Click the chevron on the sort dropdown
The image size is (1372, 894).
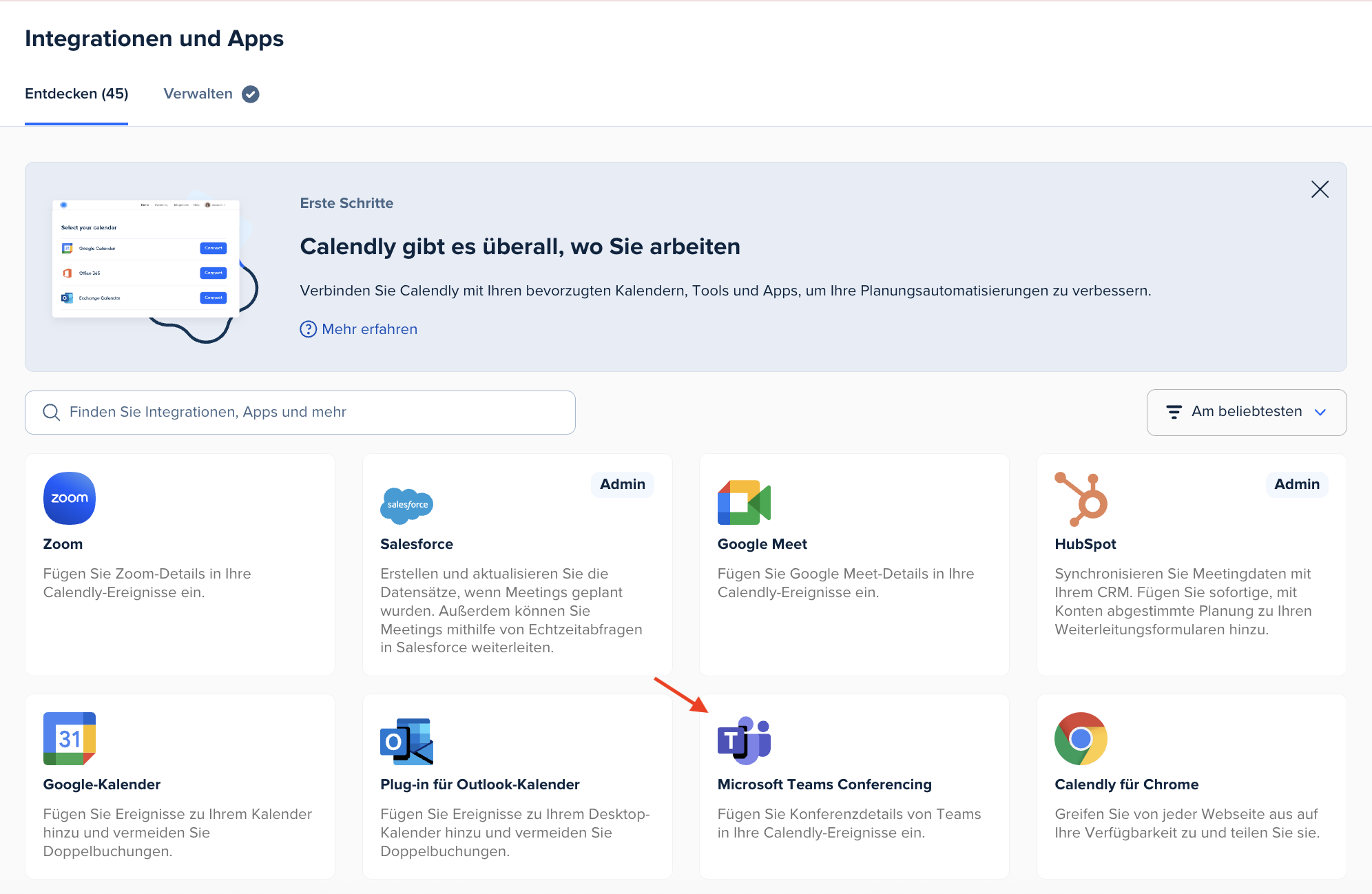[1320, 413]
